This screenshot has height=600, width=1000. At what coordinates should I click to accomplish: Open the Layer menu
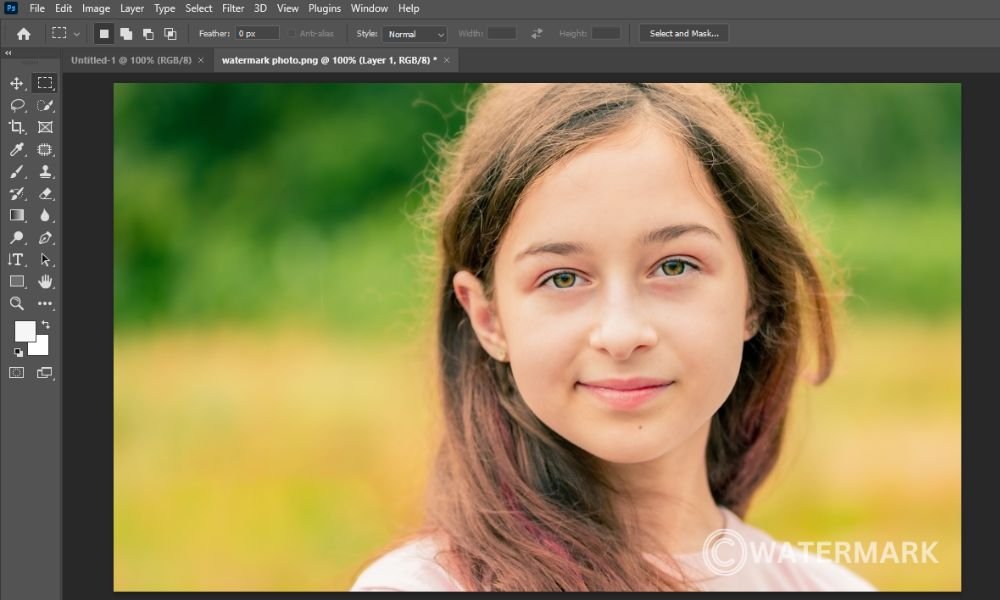pos(132,8)
